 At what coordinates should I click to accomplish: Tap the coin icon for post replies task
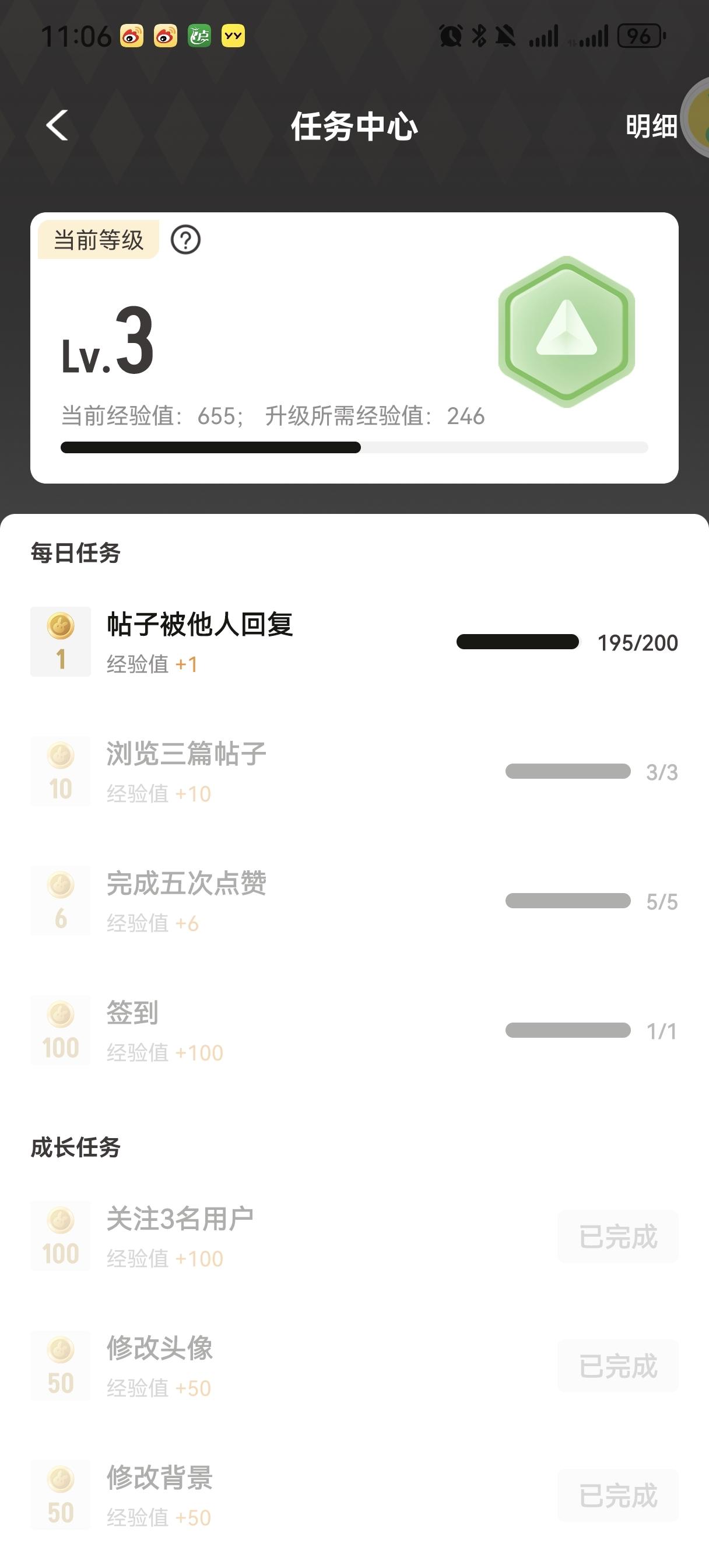61,641
